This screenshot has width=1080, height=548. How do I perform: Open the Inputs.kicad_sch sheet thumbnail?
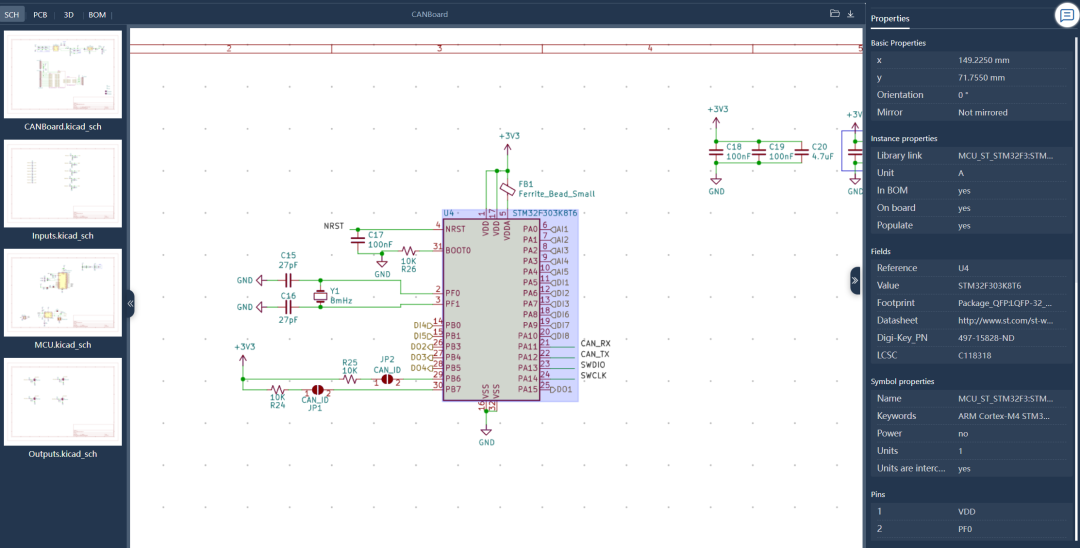point(63,183)
